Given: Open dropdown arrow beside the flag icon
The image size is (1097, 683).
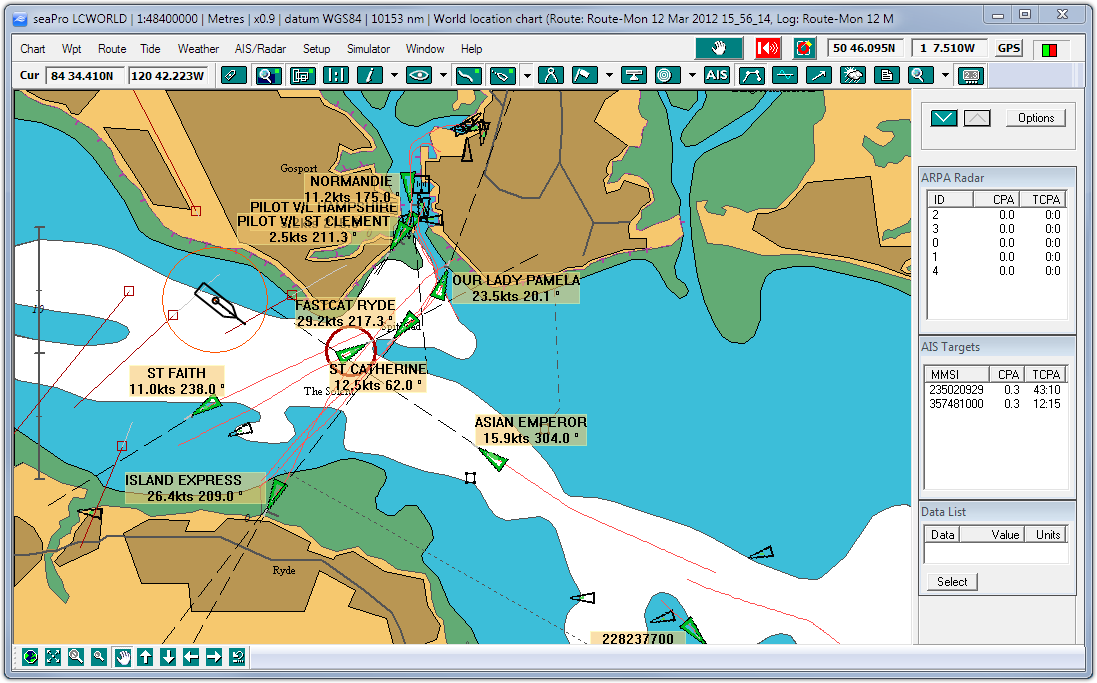Looking at the screenshot, I should 609,76.
